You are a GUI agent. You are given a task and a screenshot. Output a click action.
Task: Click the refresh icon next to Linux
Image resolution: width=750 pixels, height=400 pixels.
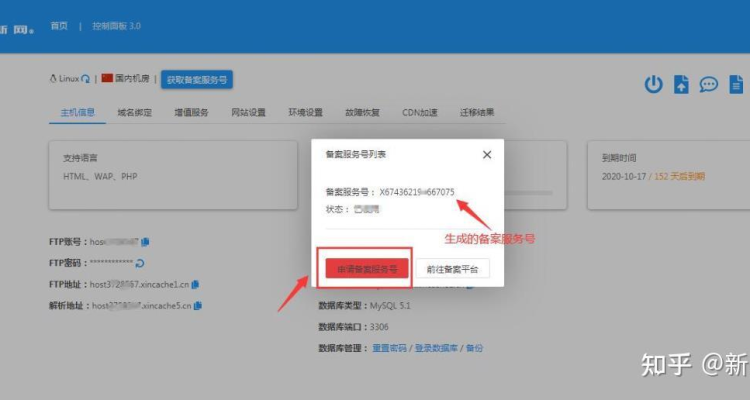pyautogui.click(x=85, y=79)
